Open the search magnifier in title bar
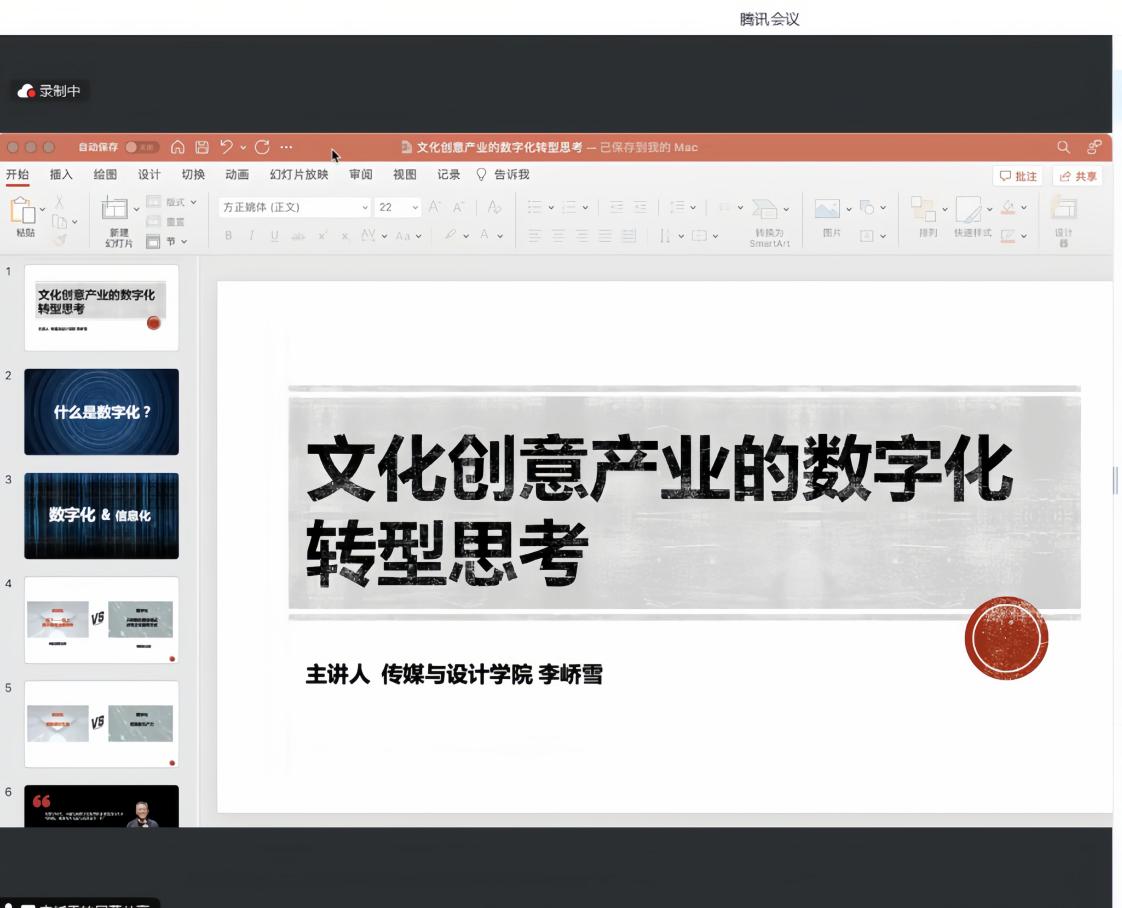Viewport: 1122px width, 908px height. [x=1063, y=148]
